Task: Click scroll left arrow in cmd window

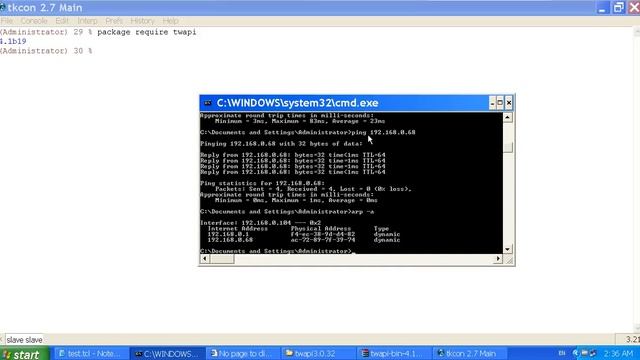Action: (204, 259)
